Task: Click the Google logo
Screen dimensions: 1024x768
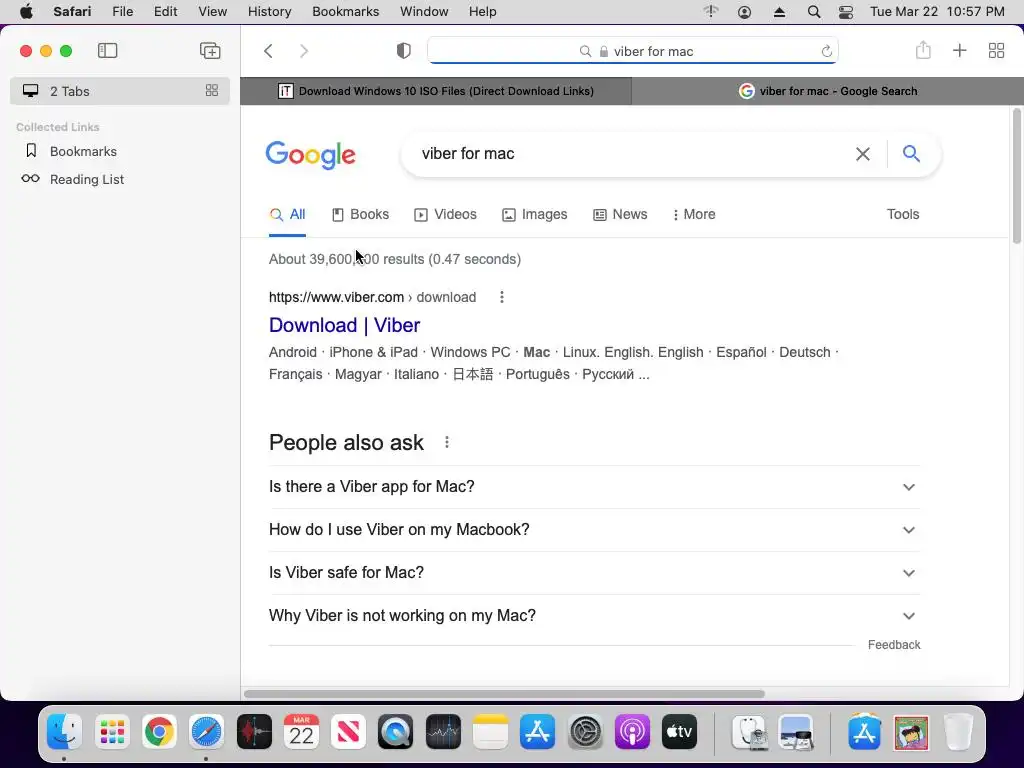Action: 310,155
